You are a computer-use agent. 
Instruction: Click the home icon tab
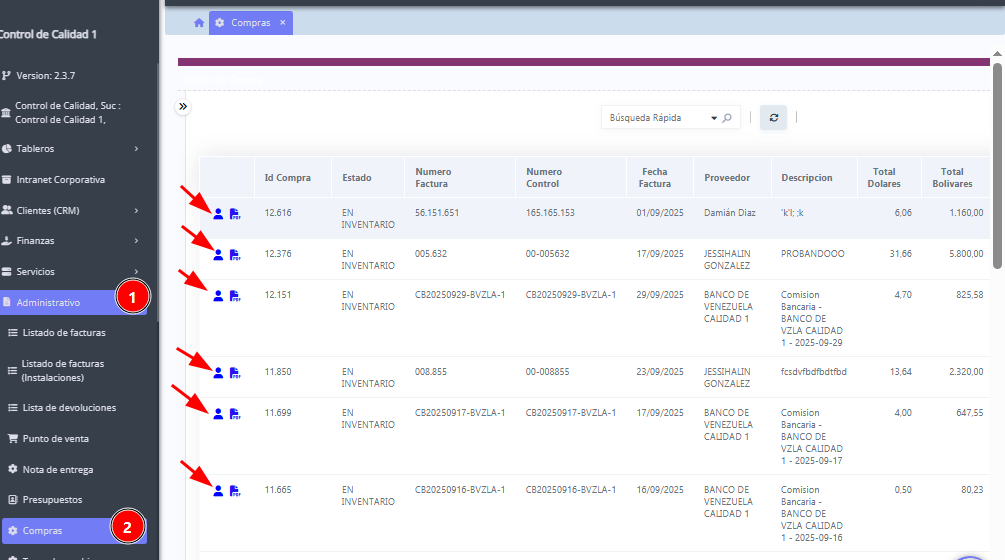199,23
